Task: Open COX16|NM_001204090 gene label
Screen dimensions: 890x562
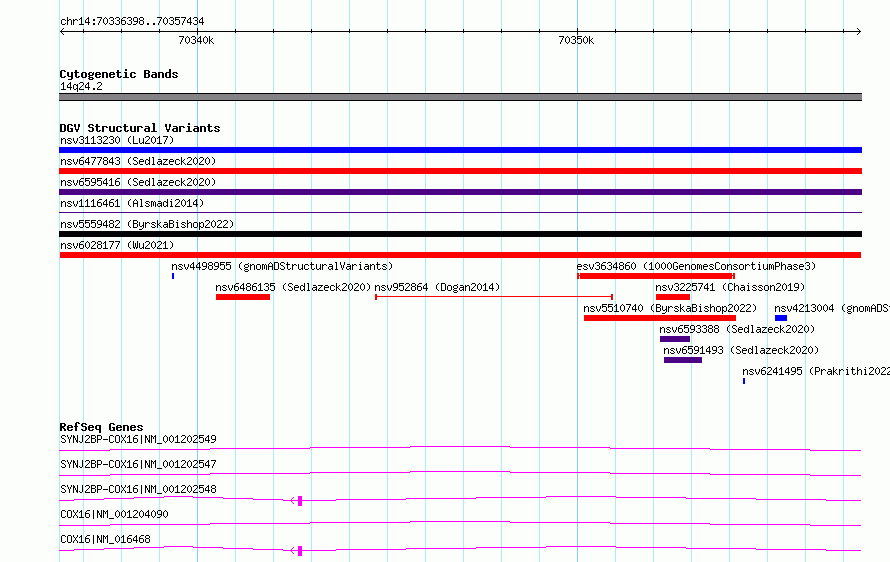Action: [114, 514]
